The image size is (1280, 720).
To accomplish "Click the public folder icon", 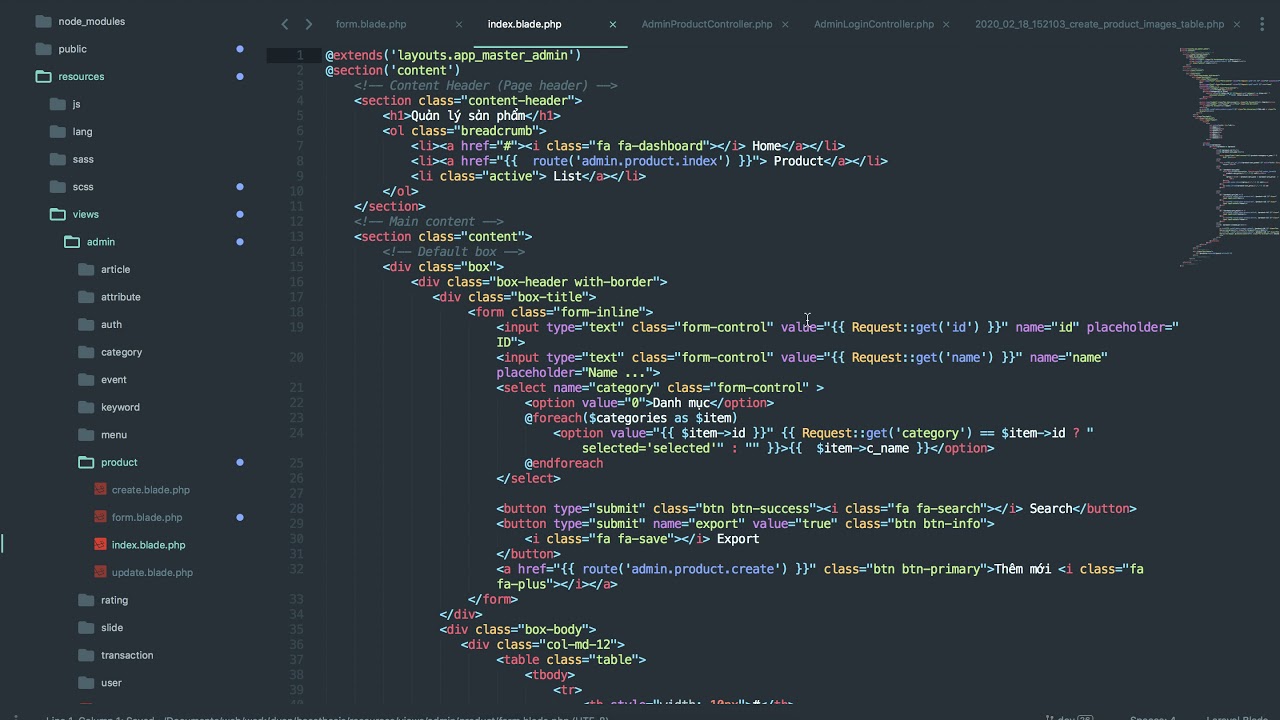I will coord(43,49).
